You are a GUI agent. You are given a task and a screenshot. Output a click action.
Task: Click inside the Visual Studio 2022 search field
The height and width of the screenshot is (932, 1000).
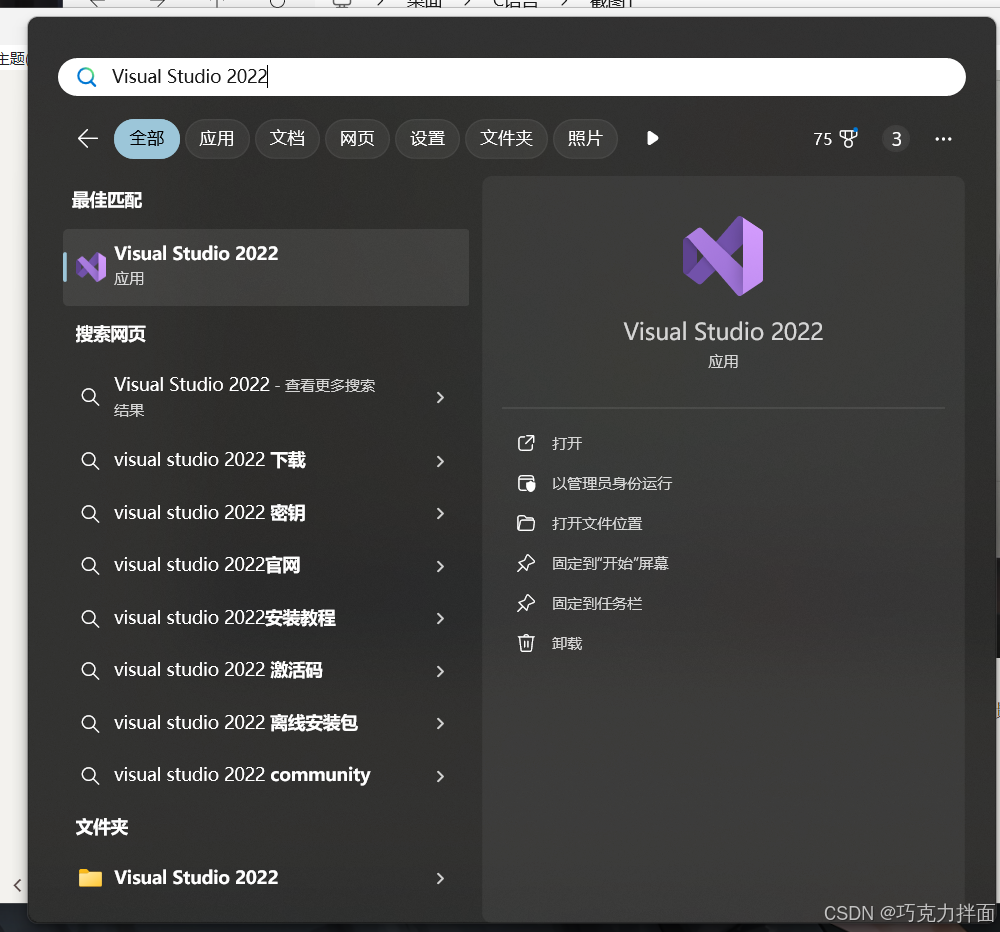(511, 77)
